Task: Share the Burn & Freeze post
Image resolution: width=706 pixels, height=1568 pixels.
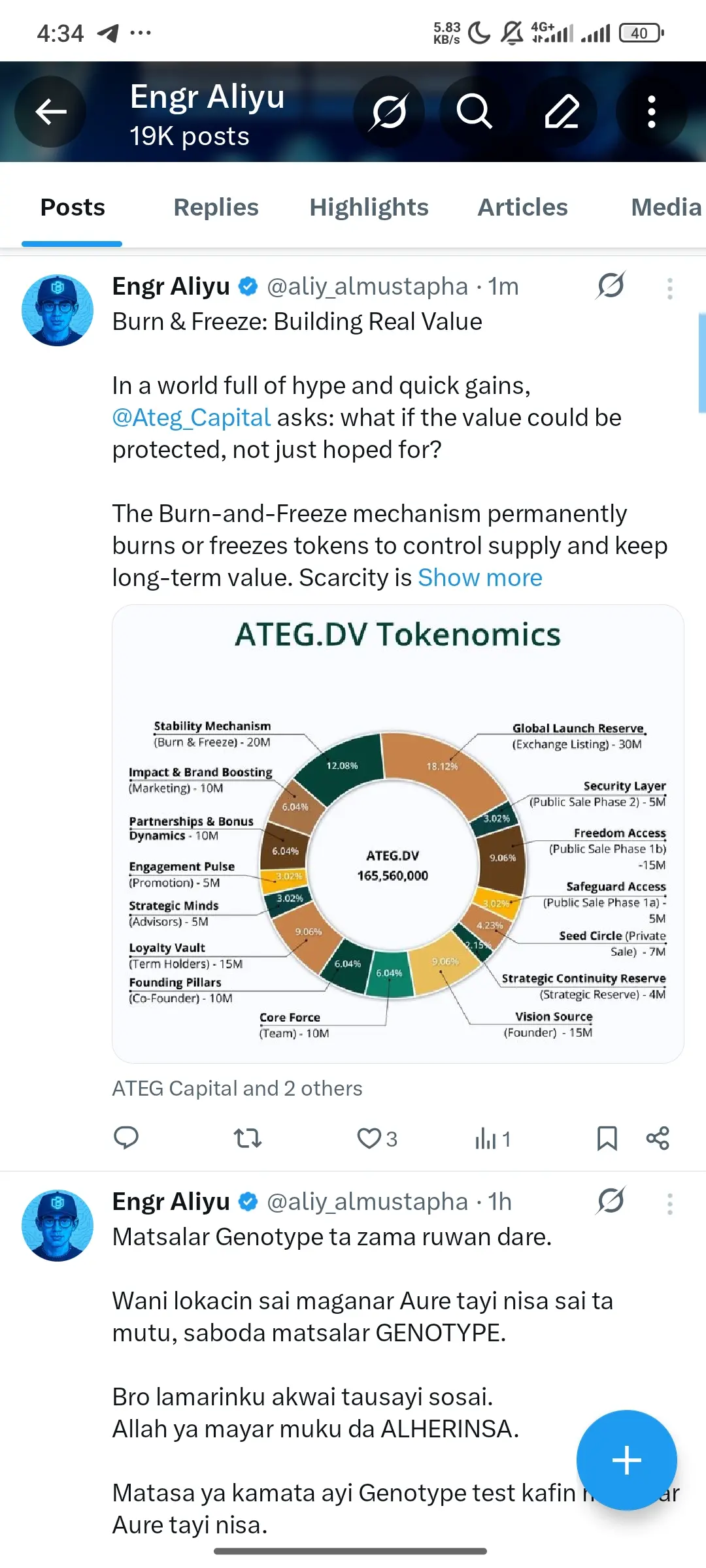Action: 658,1138
